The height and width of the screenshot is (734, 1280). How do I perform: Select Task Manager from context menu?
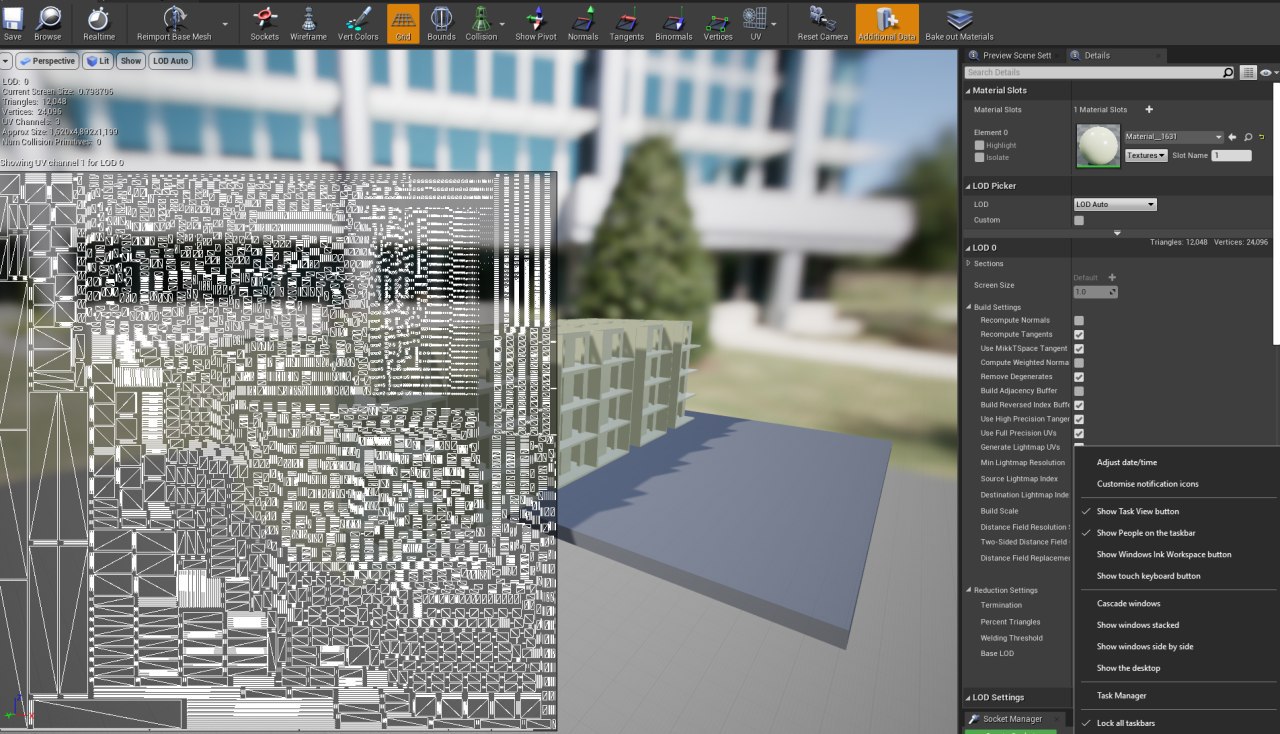tap(1121, 695)
